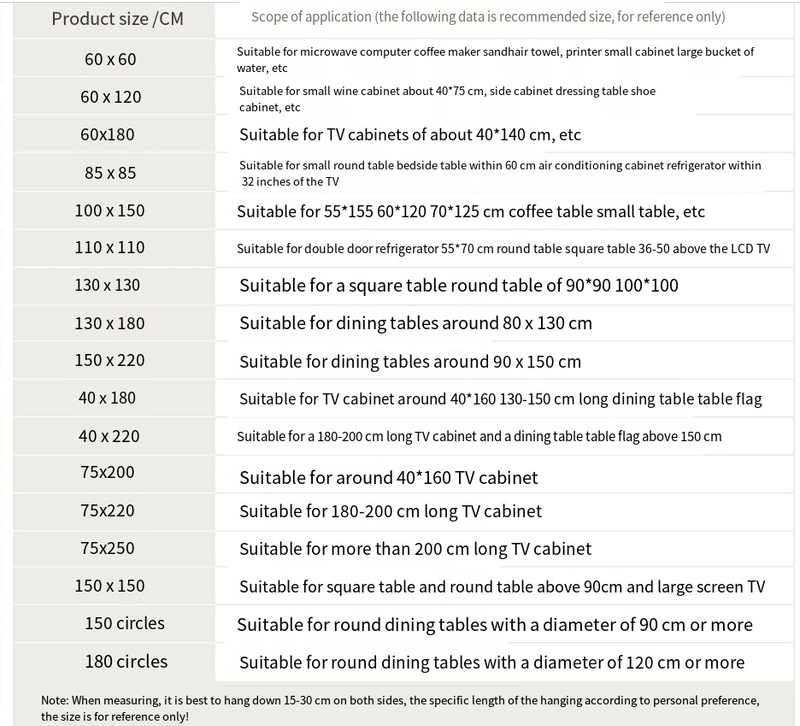Choose the 150 x 150 size cell
This screenshot has width=800, height=726.
point(110,586)
